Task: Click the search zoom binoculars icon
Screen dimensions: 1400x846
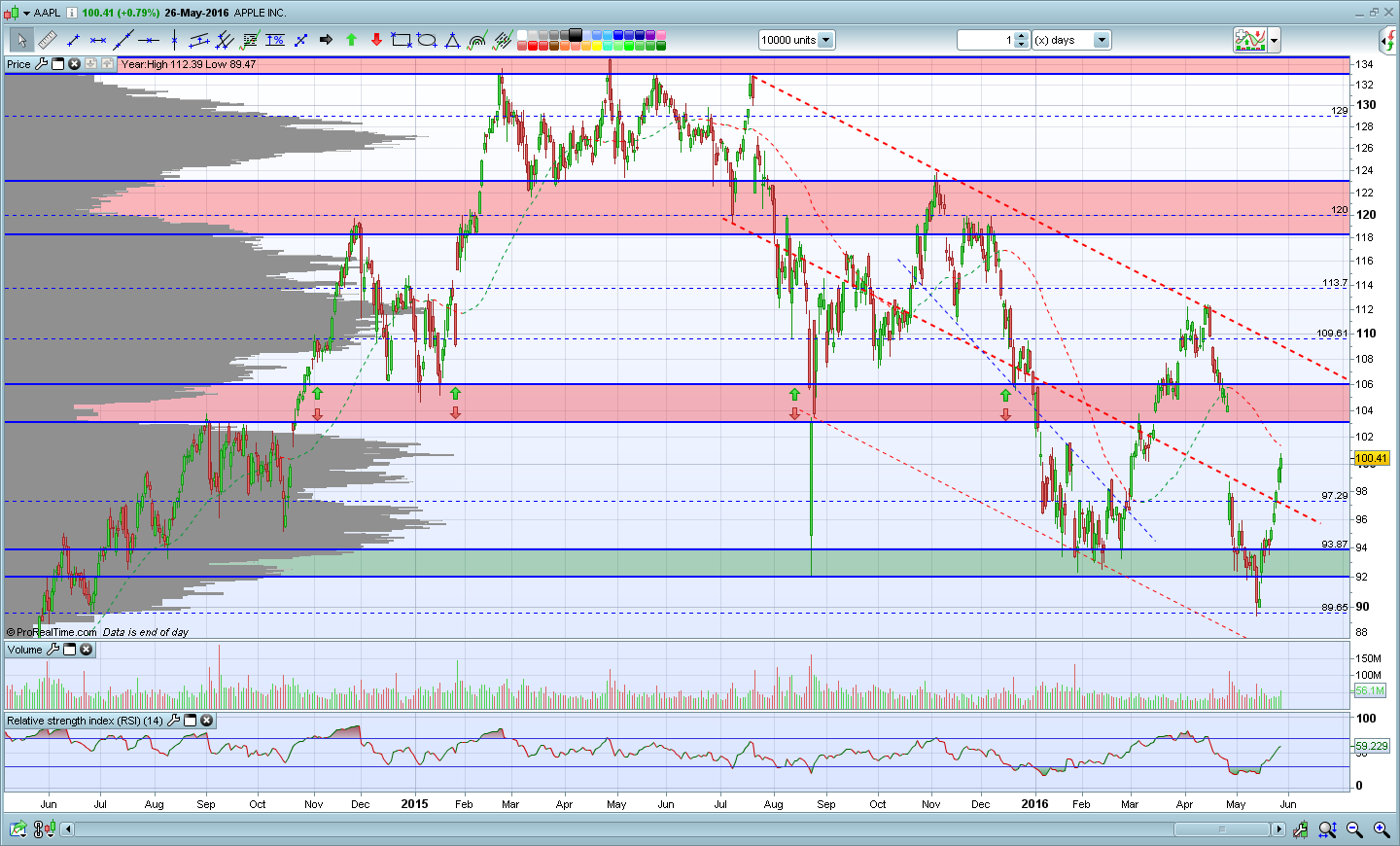Action: [1327, 829]
